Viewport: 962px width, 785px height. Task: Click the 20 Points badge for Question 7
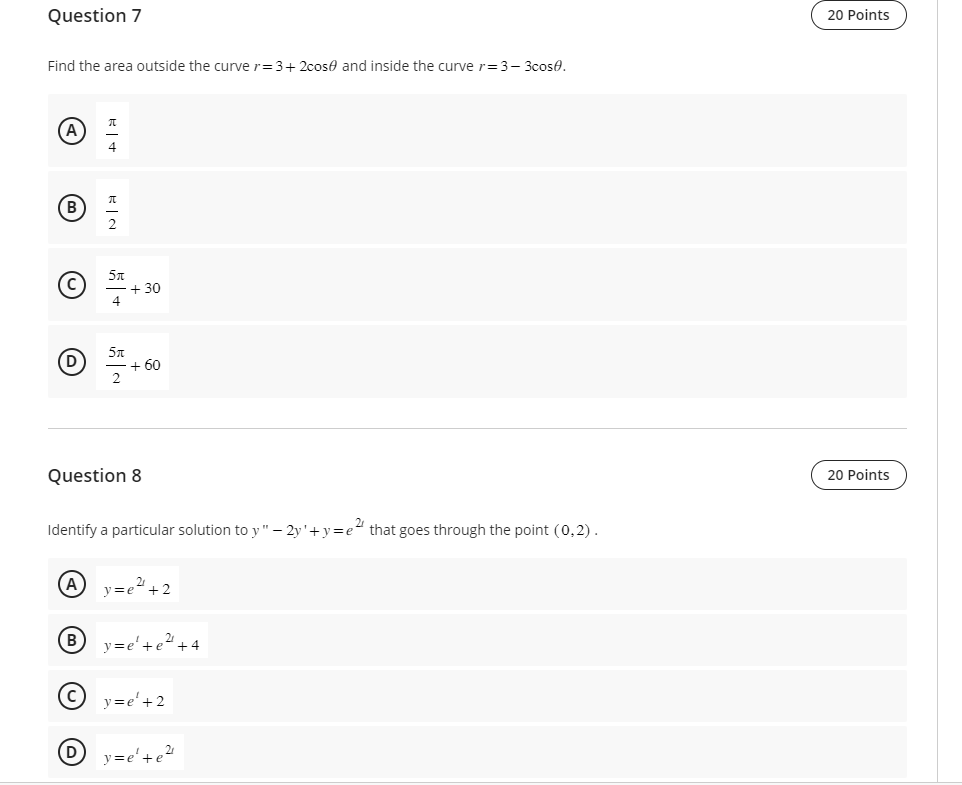857,15
